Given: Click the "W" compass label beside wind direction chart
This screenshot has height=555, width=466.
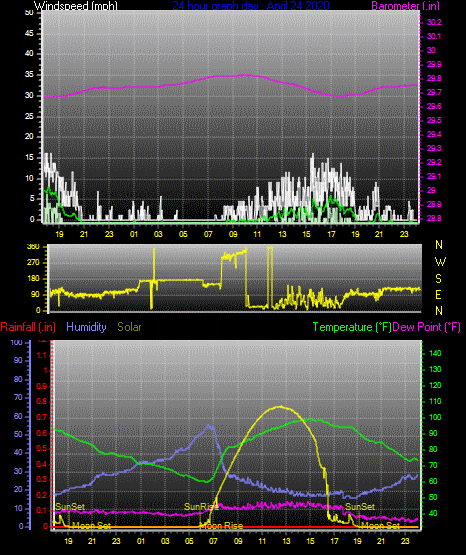Looking at the screenshot, I should 440,262.
